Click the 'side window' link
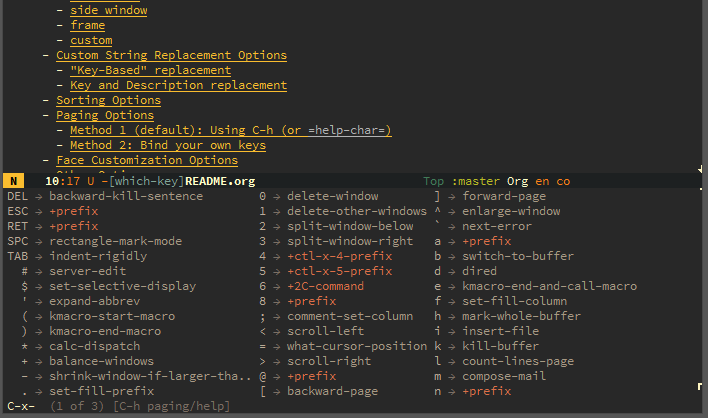 coord(108,10)
